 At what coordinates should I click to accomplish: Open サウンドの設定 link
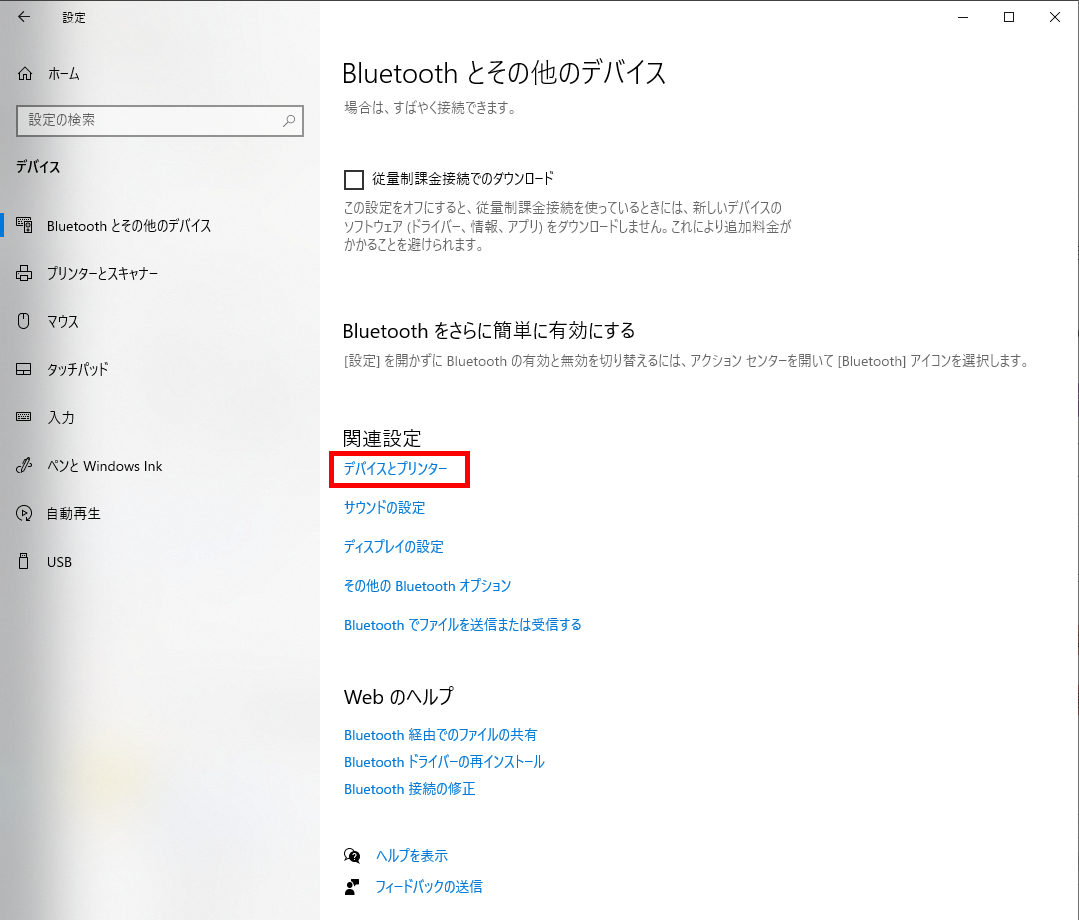[385, 508]
